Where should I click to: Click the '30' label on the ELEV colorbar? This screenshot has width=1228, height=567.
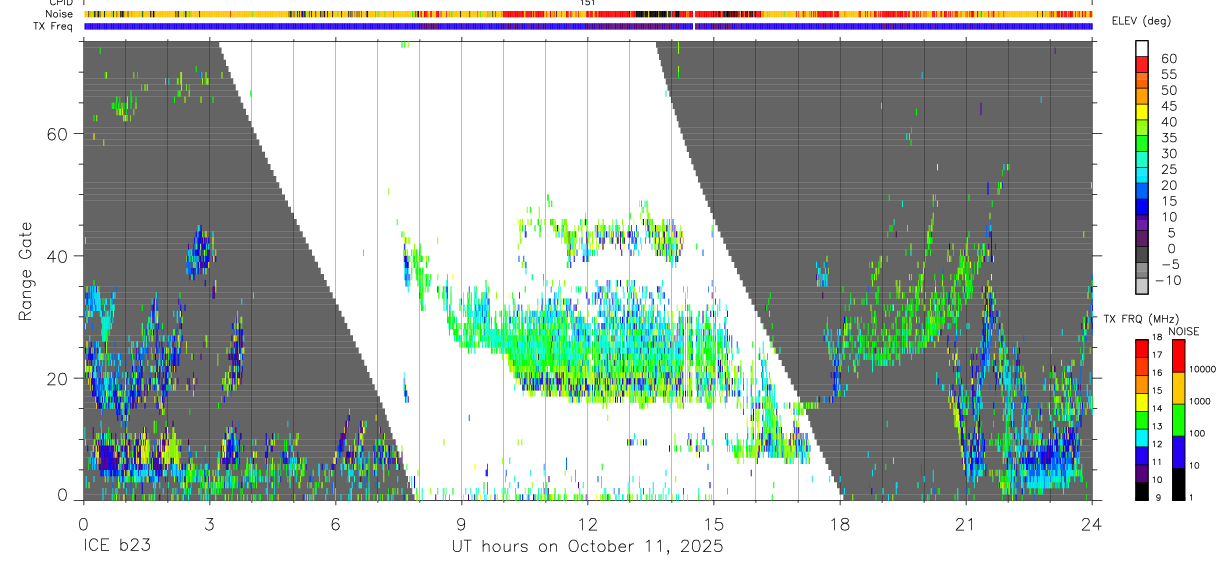[x=1167, y=153]
